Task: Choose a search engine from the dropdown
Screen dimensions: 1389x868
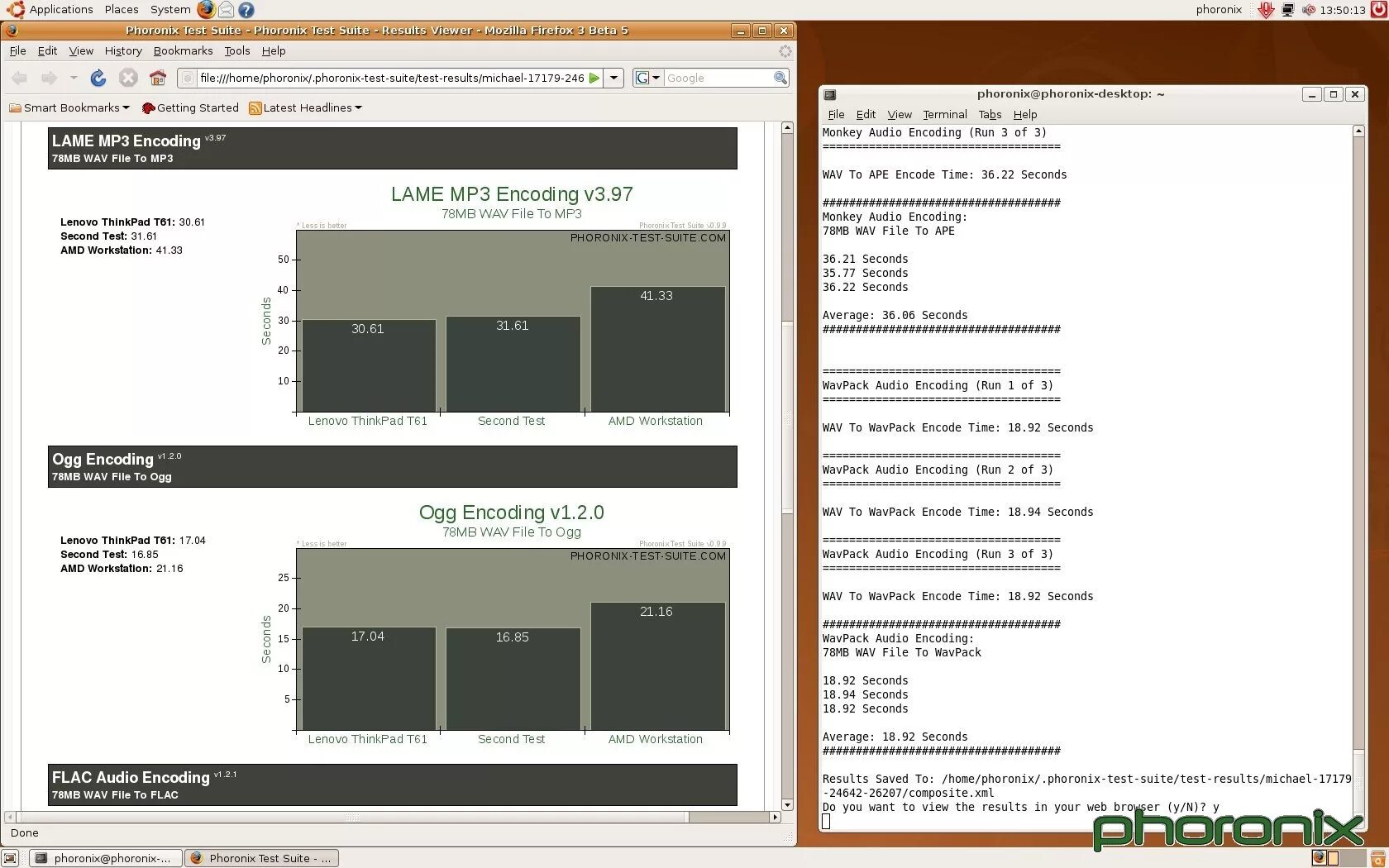Action: click(648, 78)
